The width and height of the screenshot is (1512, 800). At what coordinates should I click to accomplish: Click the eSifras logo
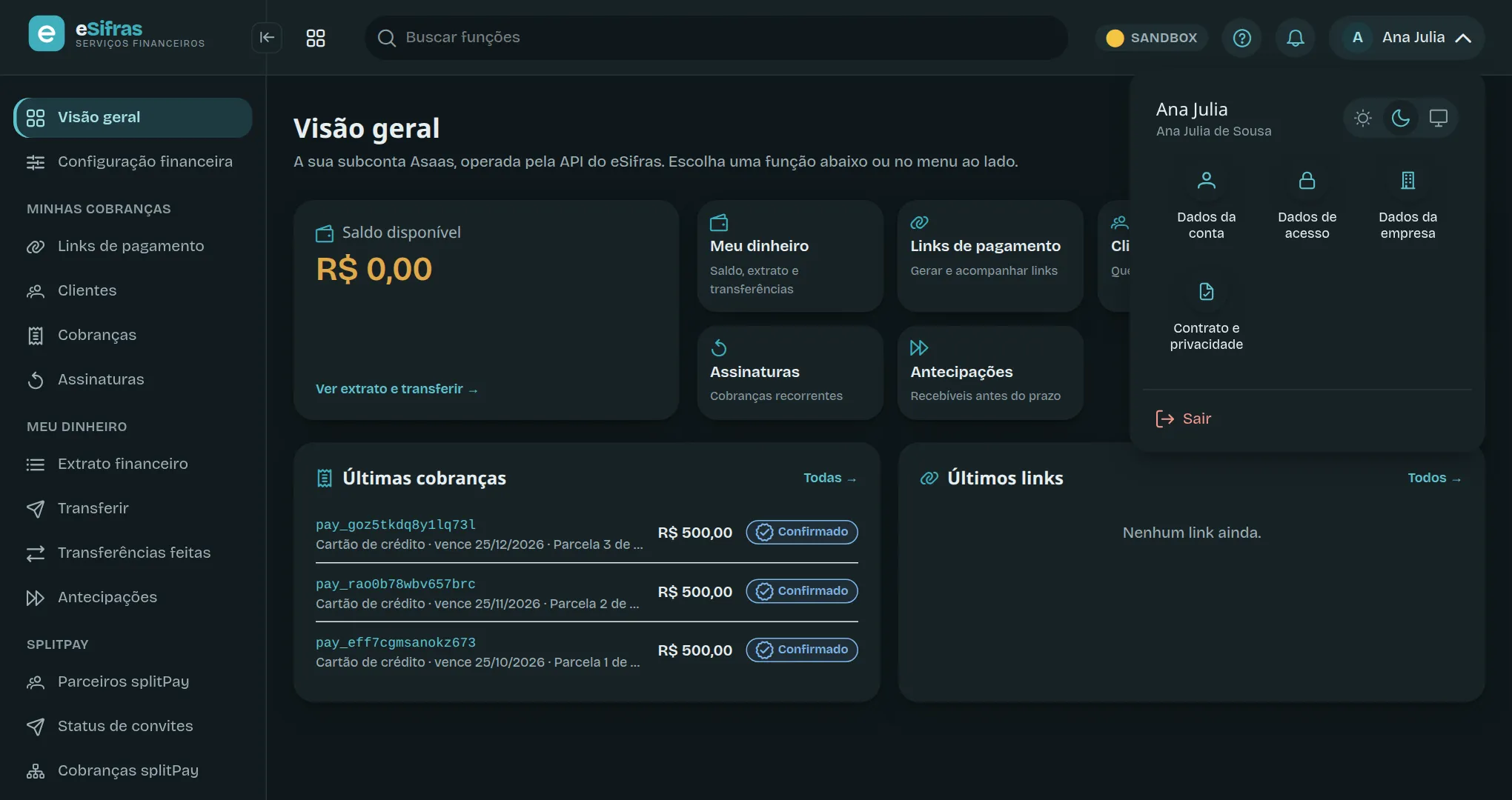coord(117,33)
